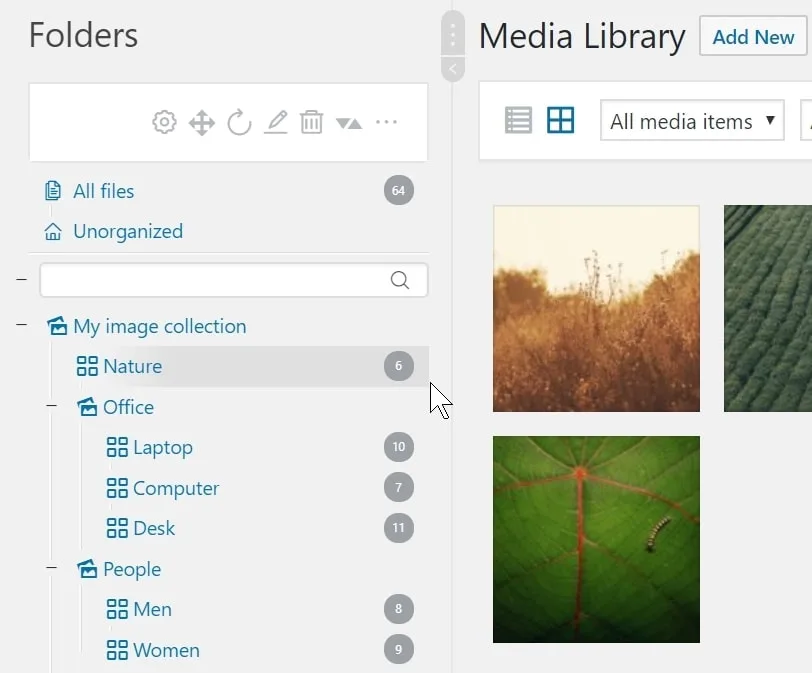Refresh the folder tree

(238, 122)
